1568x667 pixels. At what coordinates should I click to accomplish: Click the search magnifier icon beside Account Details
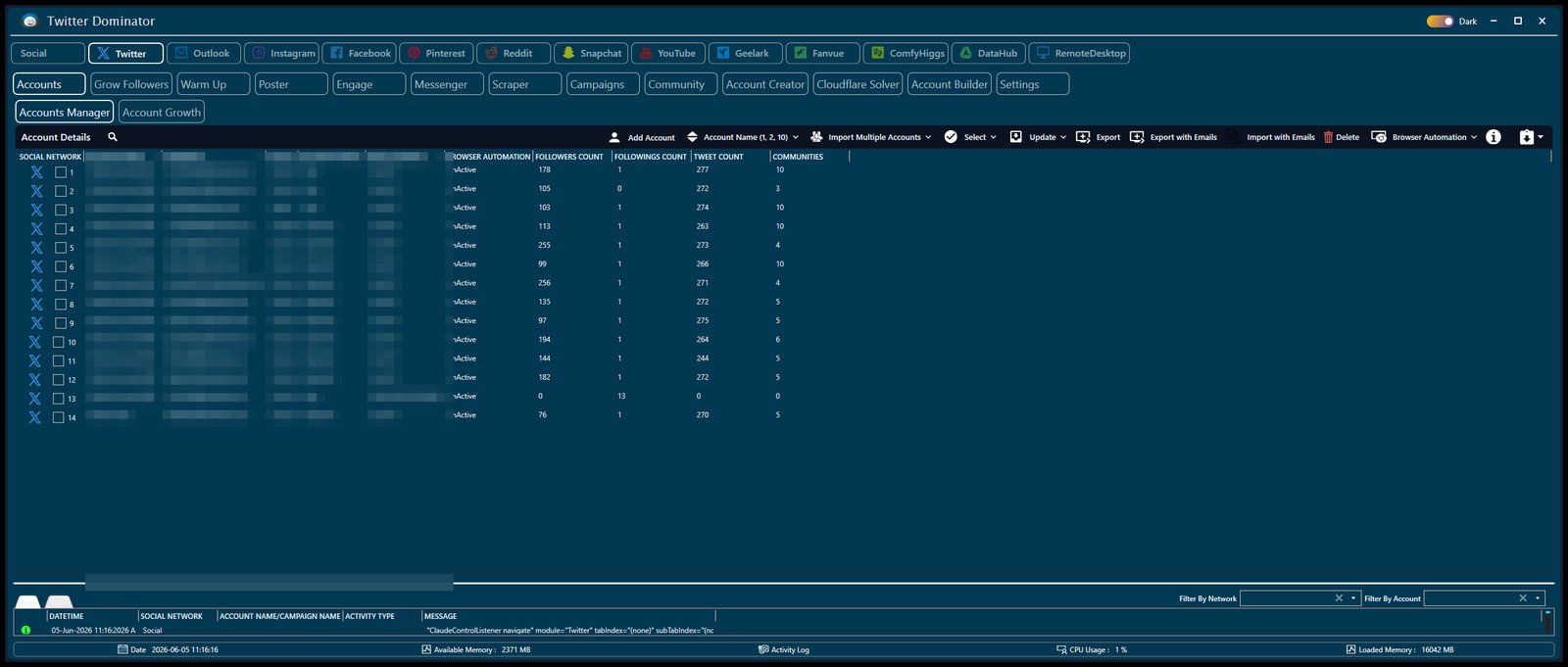[113, 137]
